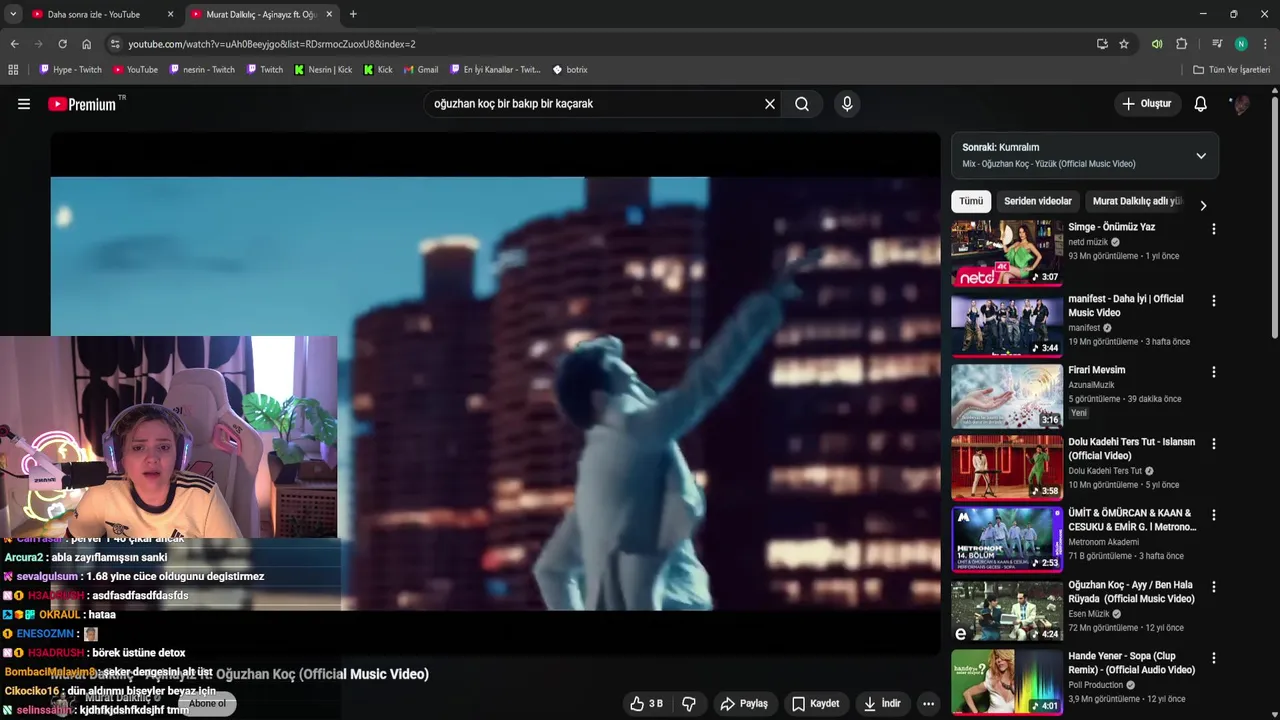The height and width of the screenshot is (720, 1280).
Task: Go back in browser history
Action: pos(14,44)
